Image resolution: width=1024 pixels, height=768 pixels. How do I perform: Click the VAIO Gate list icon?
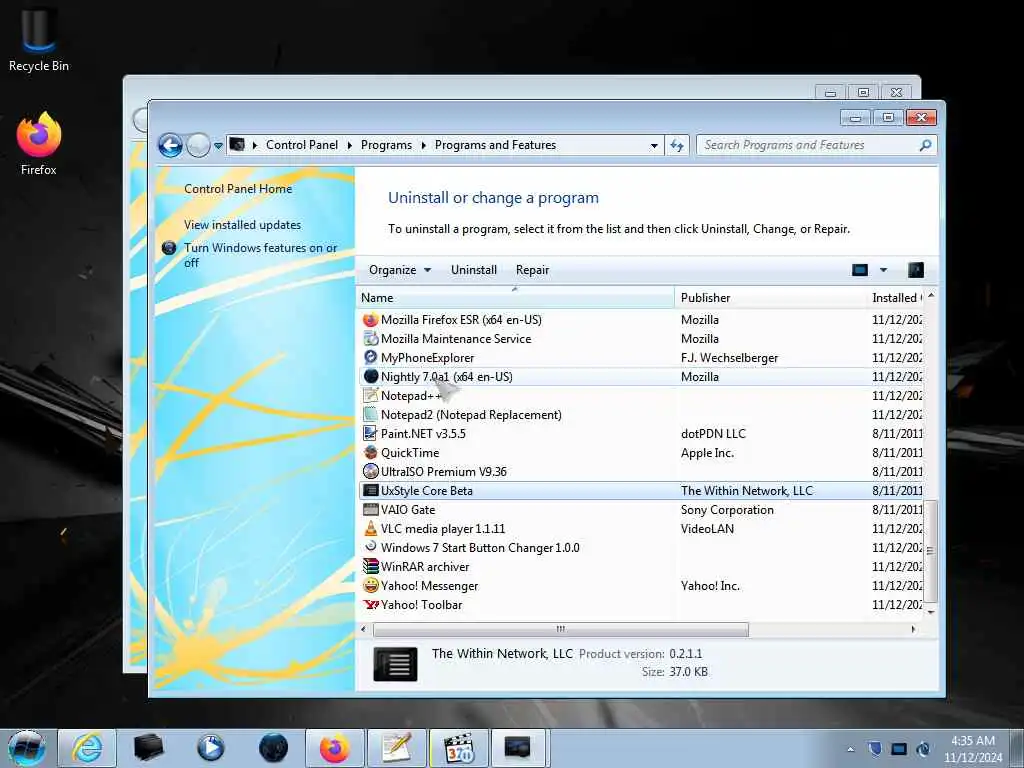point(370,509)
